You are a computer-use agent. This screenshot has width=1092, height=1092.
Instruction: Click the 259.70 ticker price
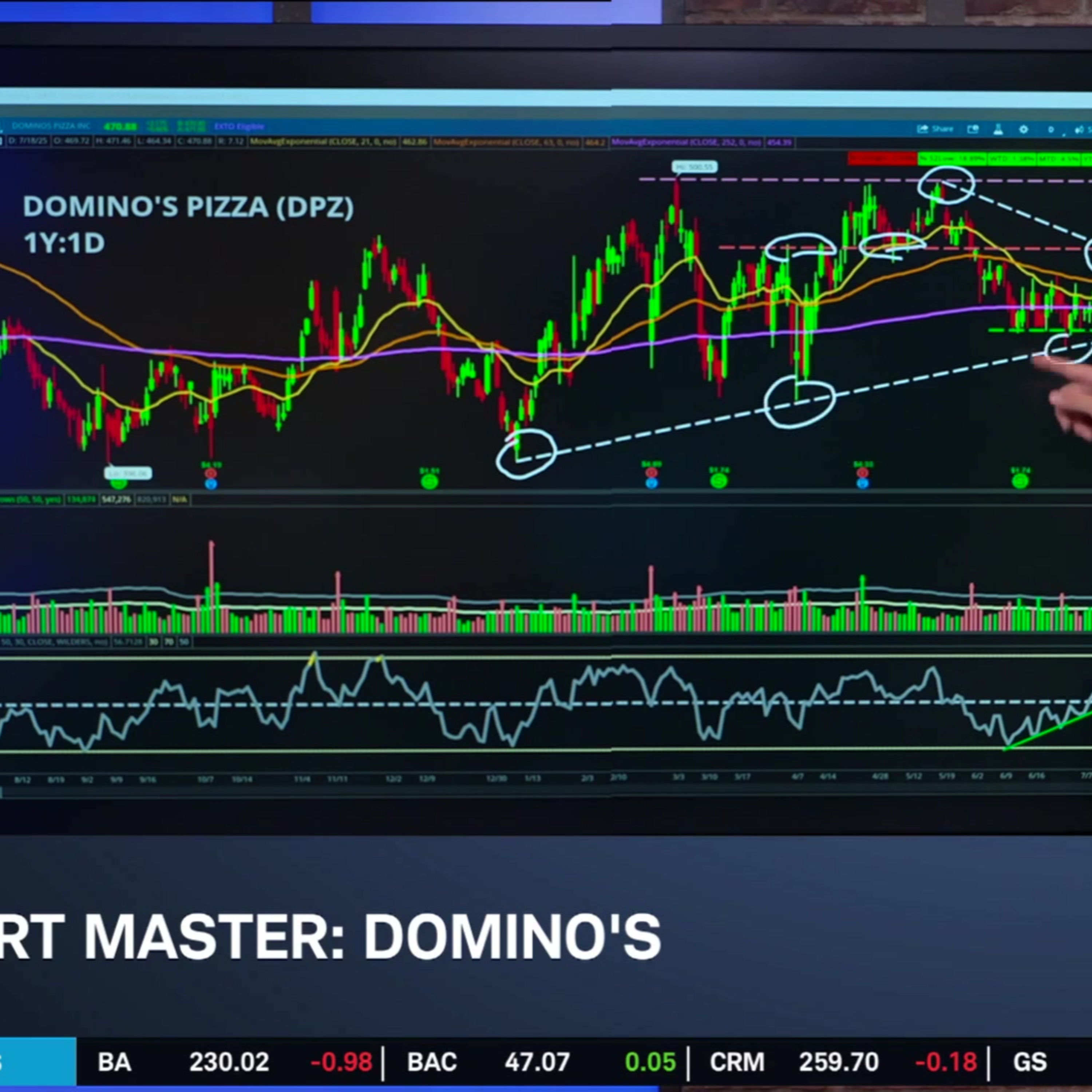tap(839, 1062)
